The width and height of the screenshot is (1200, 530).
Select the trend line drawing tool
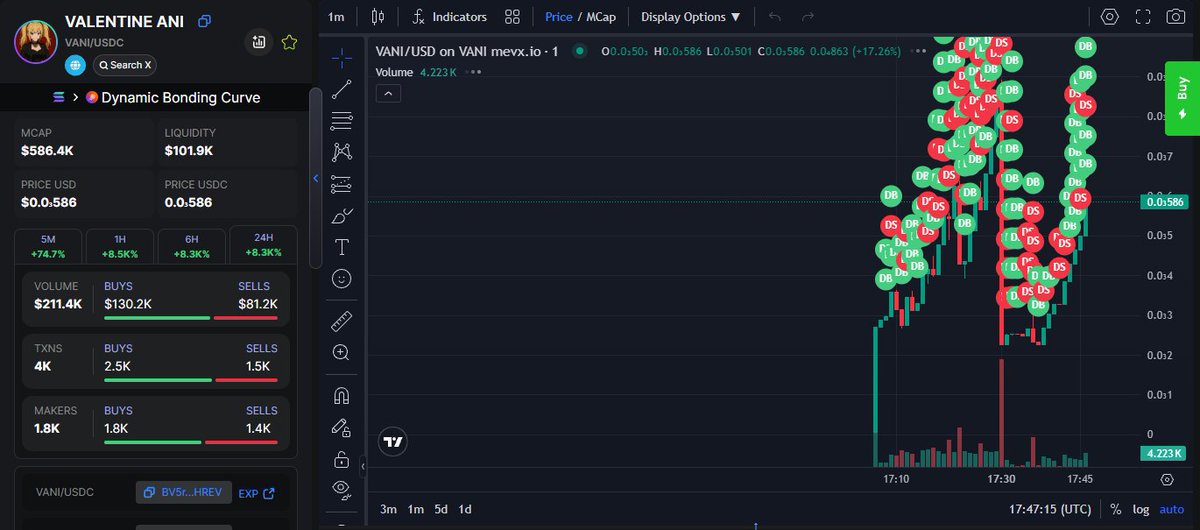(342, 88)
